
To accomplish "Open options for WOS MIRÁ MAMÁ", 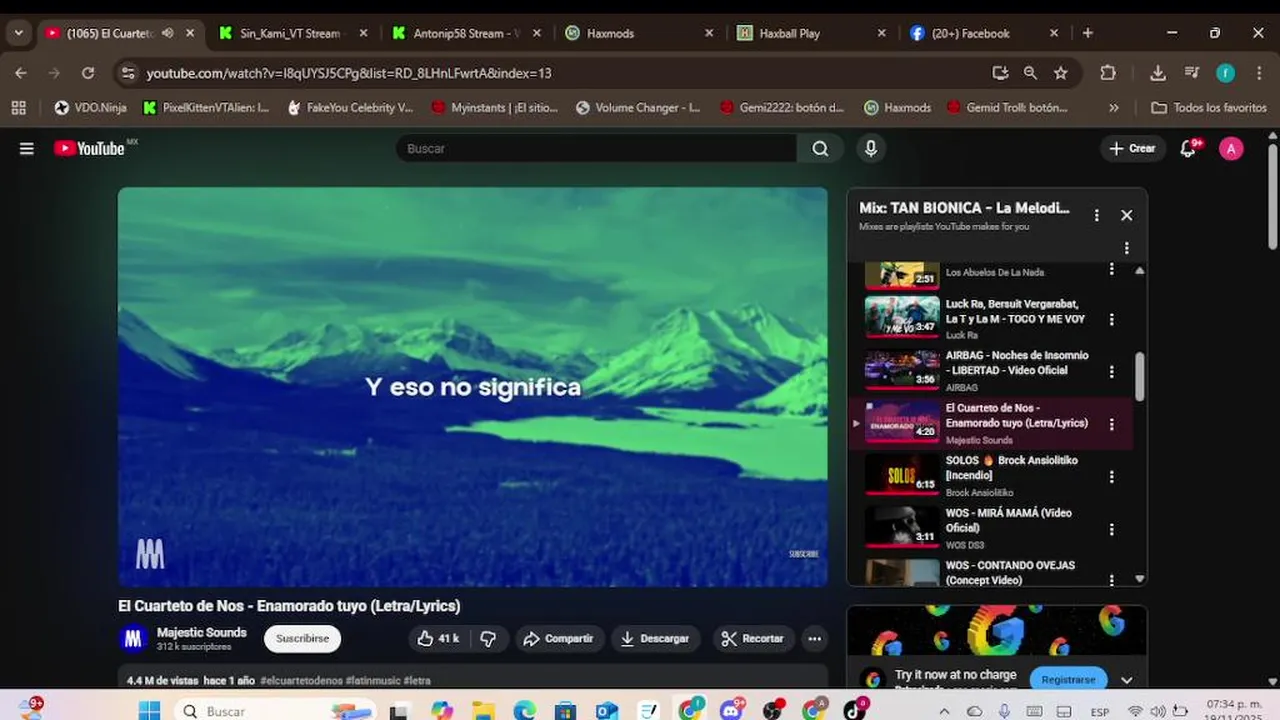I will (x=1111, y=529).
